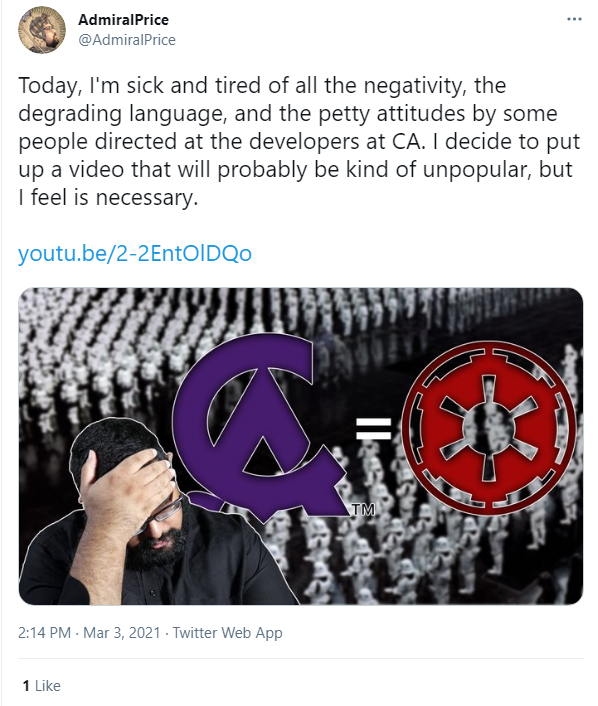
Task: Open the three-dot more options menu
Action: [x=574, y=19]
